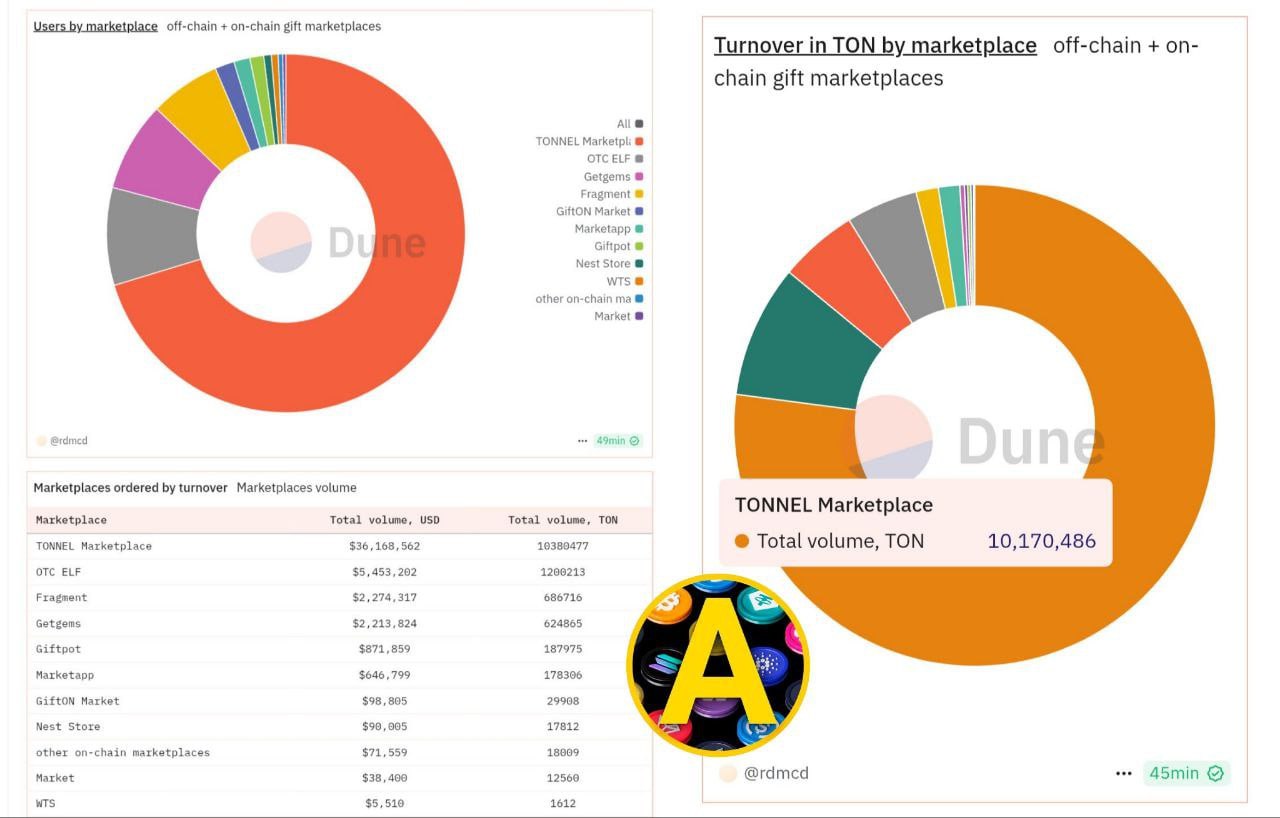Sort by Total volume, USD column header

(385, 520)
